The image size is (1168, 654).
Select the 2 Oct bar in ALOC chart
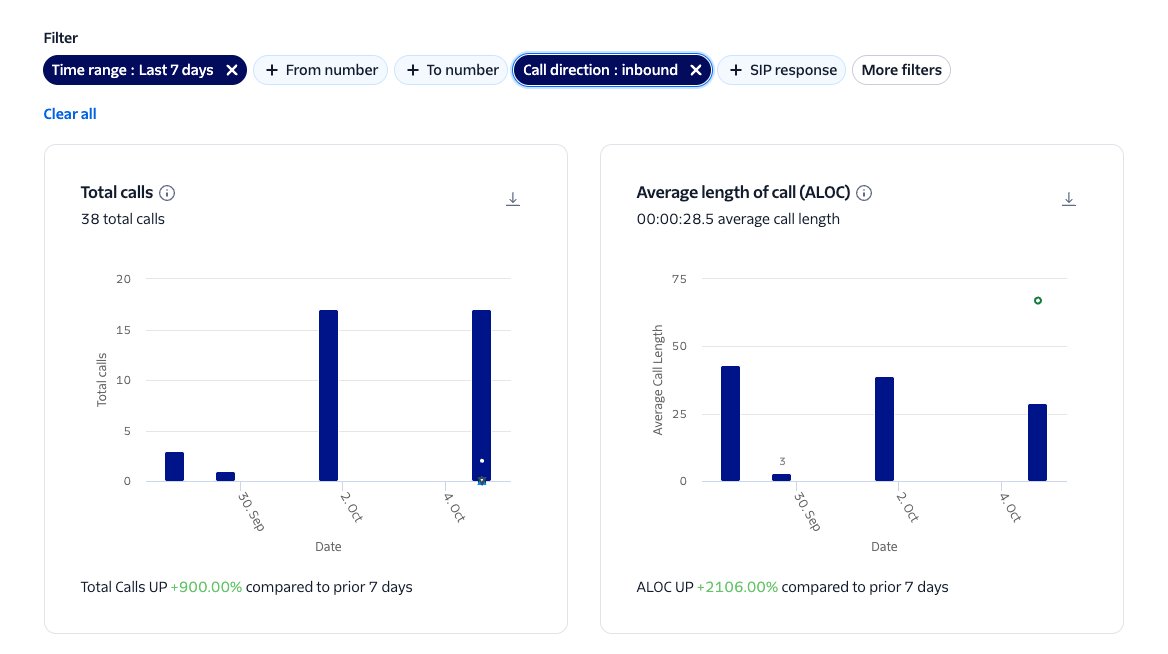884,429
